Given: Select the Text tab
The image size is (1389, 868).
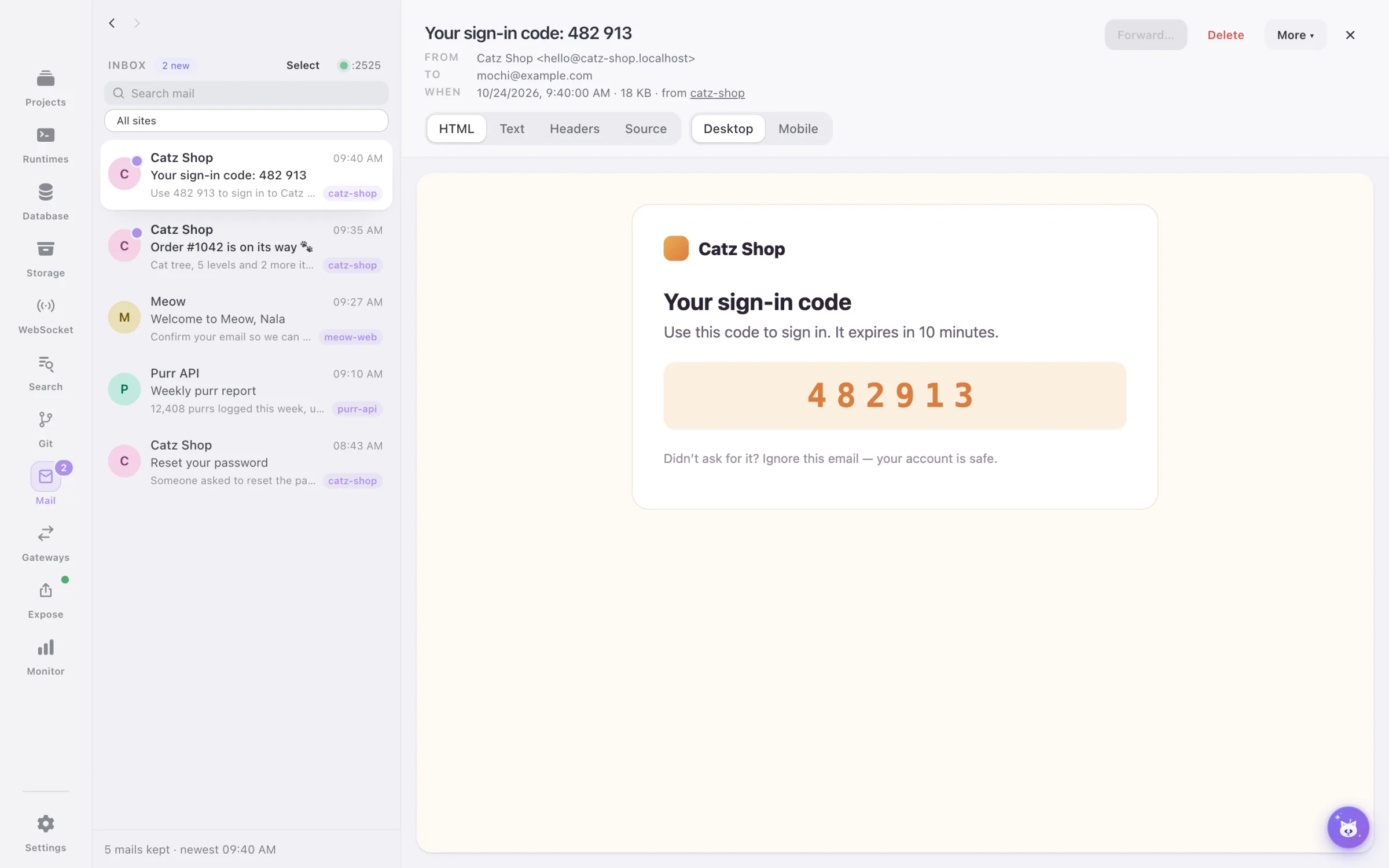Looking at the screenshot, I should click(512, 128).
